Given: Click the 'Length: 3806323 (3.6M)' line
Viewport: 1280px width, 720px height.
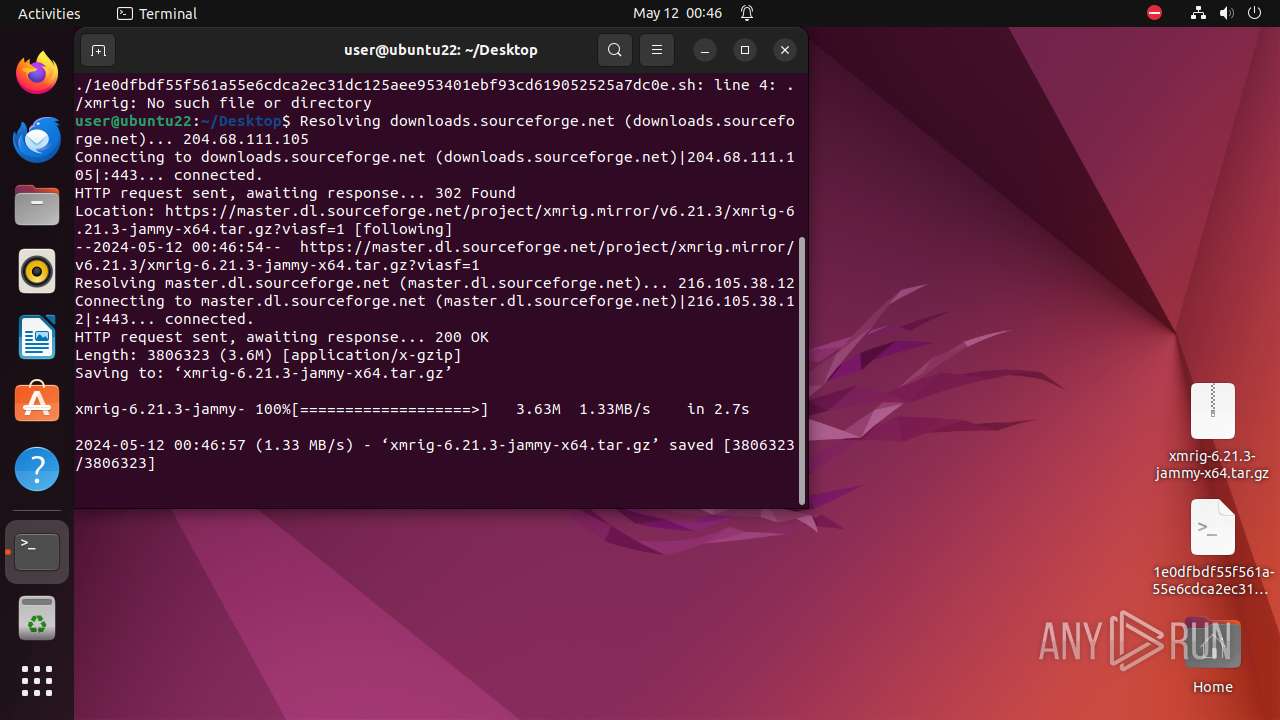Looking at the screenshot, I should tap(268, 355).
